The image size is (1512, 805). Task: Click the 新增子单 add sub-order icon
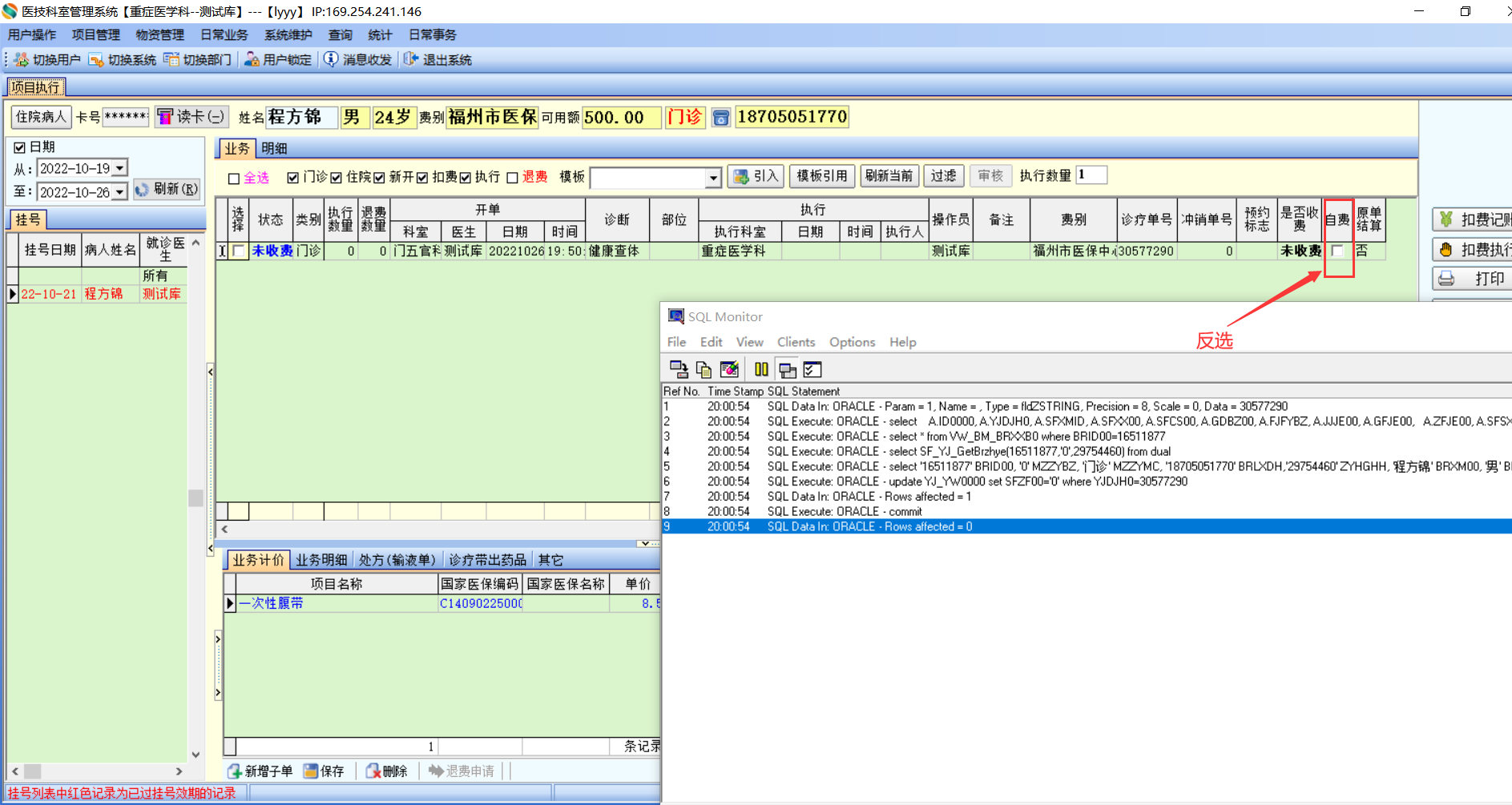point(235,771)
